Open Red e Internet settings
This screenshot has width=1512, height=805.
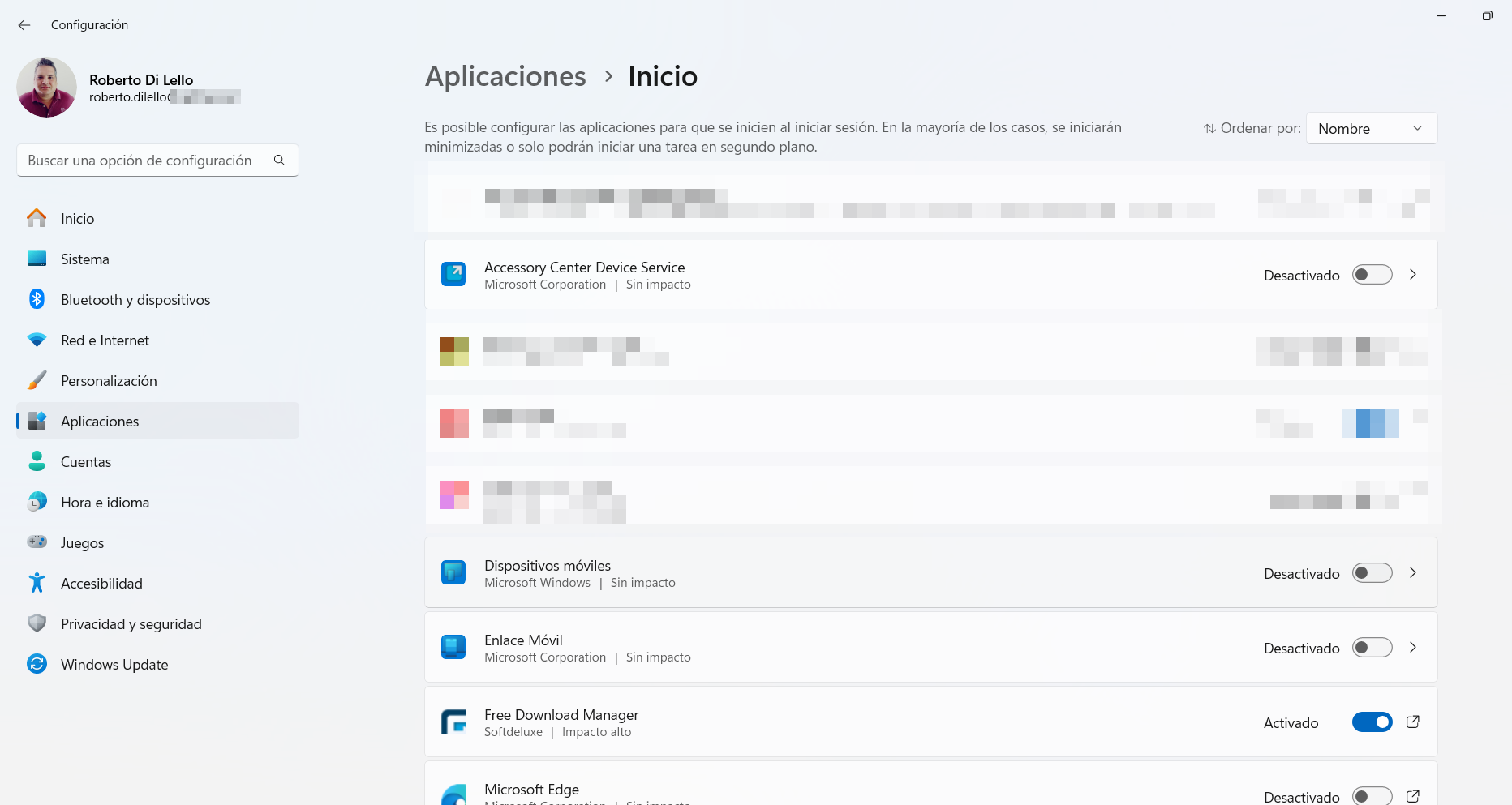coord(105,340)
